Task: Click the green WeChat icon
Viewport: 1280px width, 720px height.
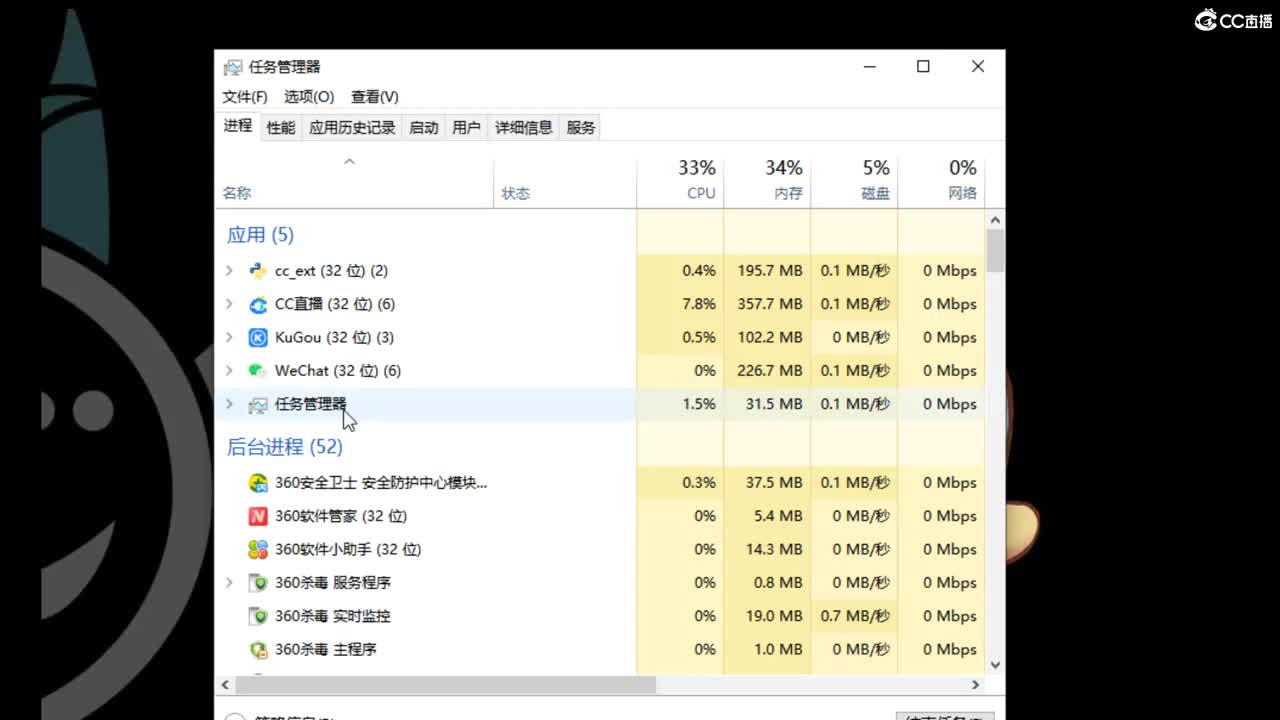Action: [258, 370]
